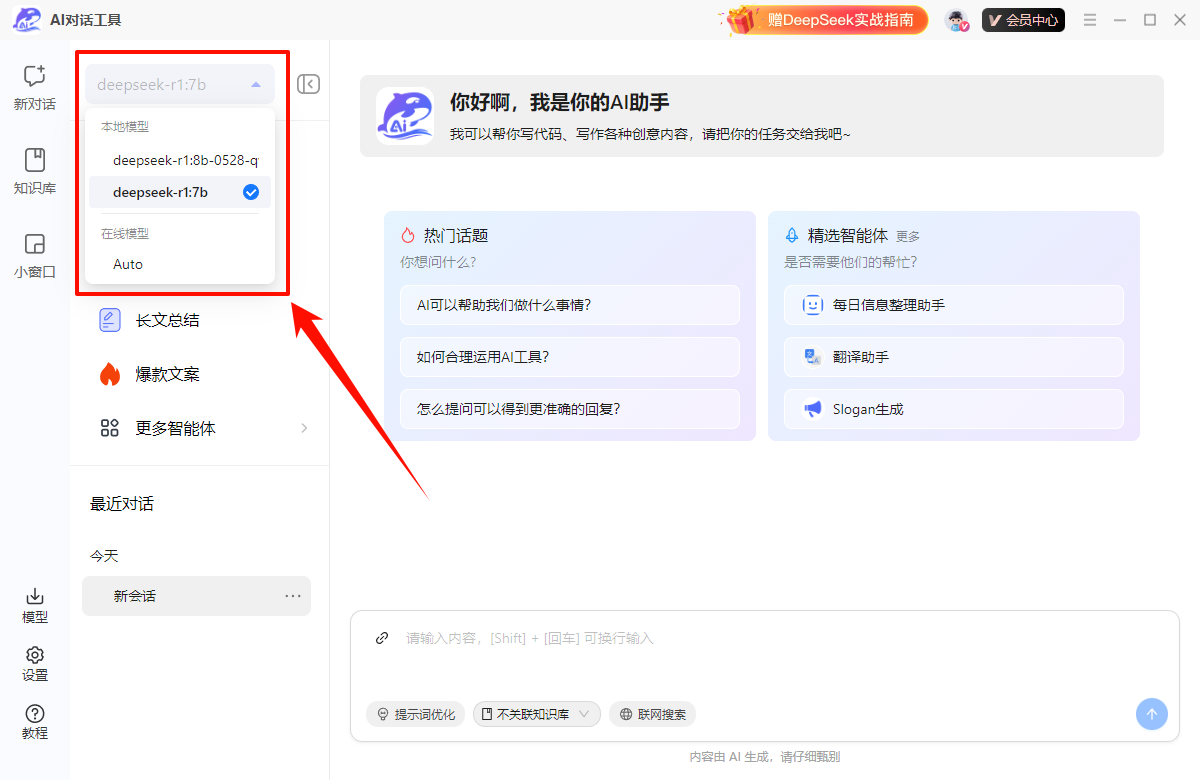The width and height of the screenshot is (1200, 780).
Task: Open the 教程 tutorial help
Action: click(35, 721)
